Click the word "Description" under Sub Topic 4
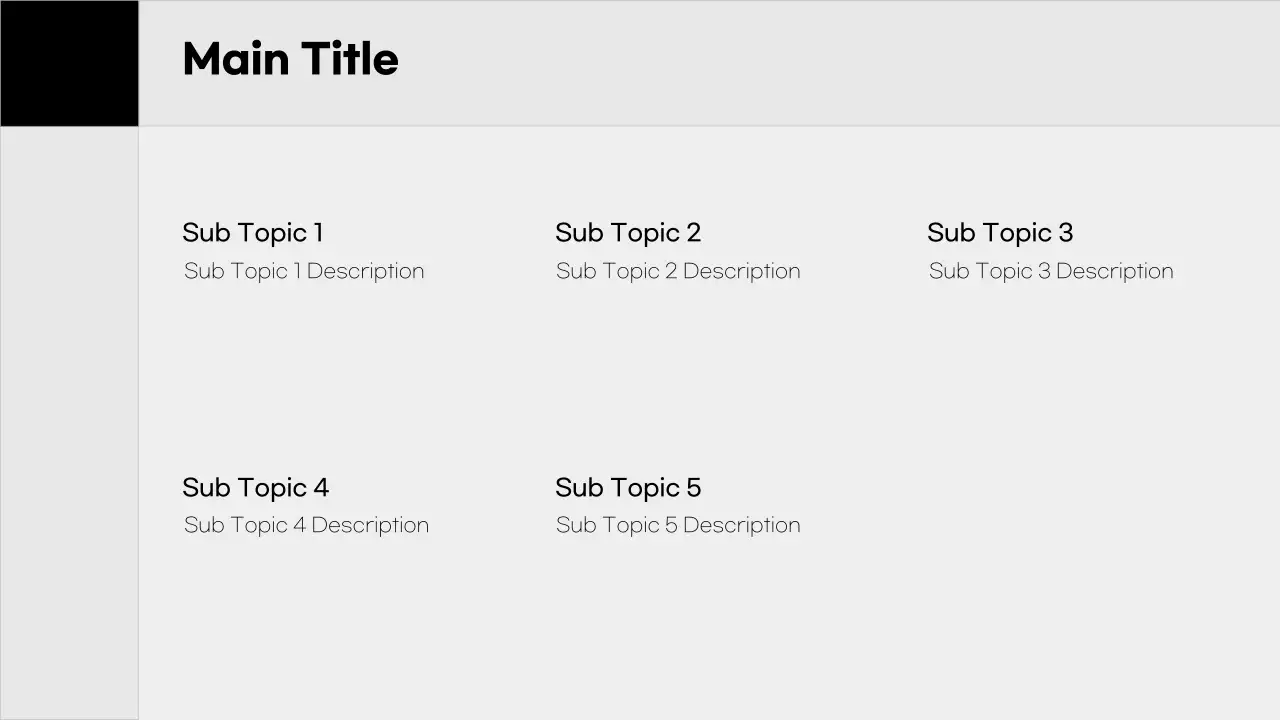This screenshot has height=720, width=1280. click(x=370, y=525)
